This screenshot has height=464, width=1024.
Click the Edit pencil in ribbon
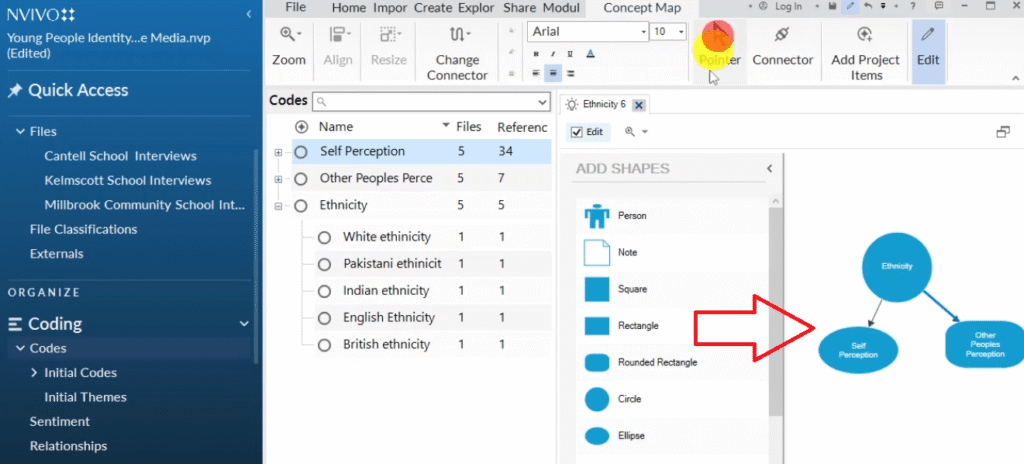click(x=928, y=36)
